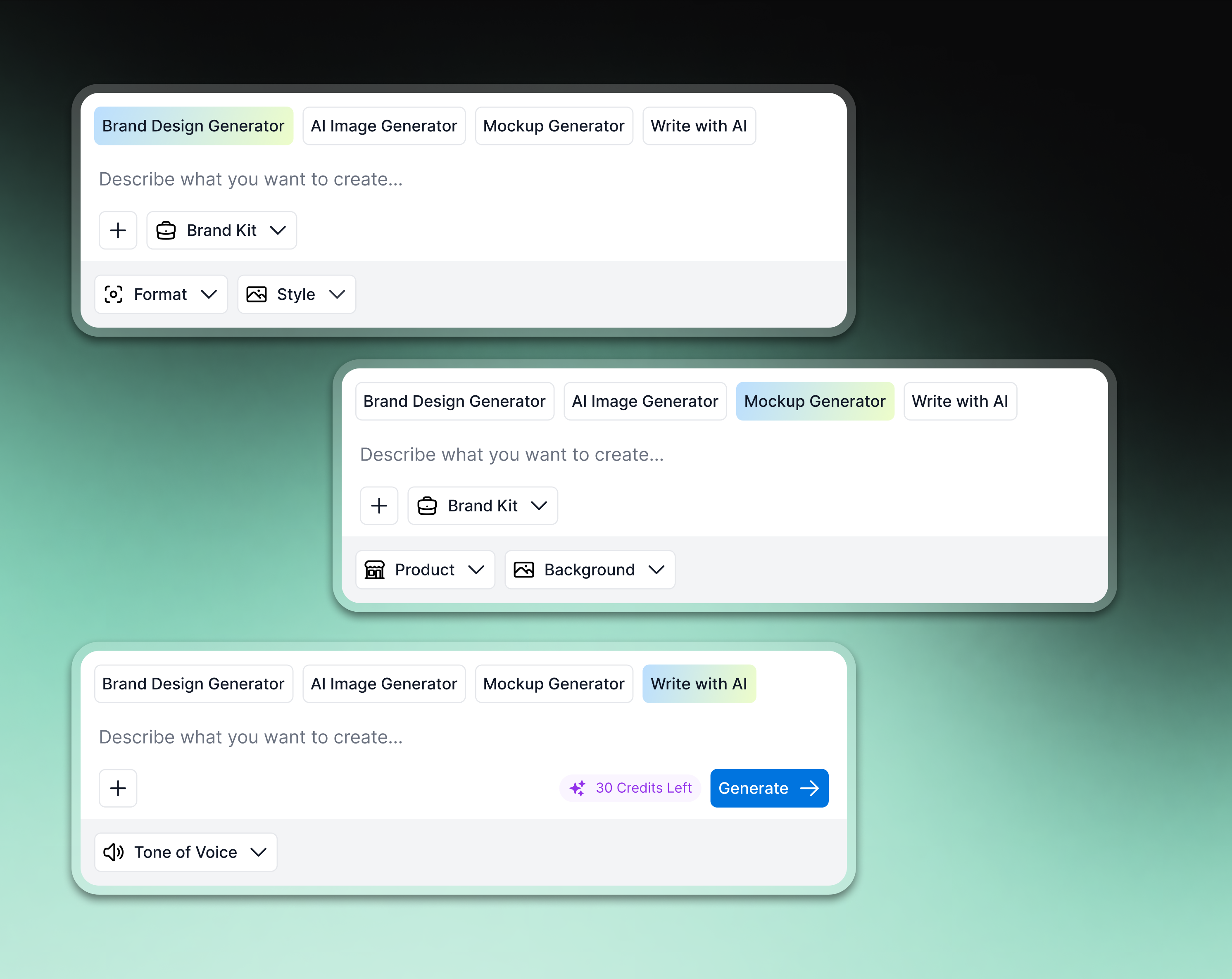Click plus attachment button in top card

(118, 230)
